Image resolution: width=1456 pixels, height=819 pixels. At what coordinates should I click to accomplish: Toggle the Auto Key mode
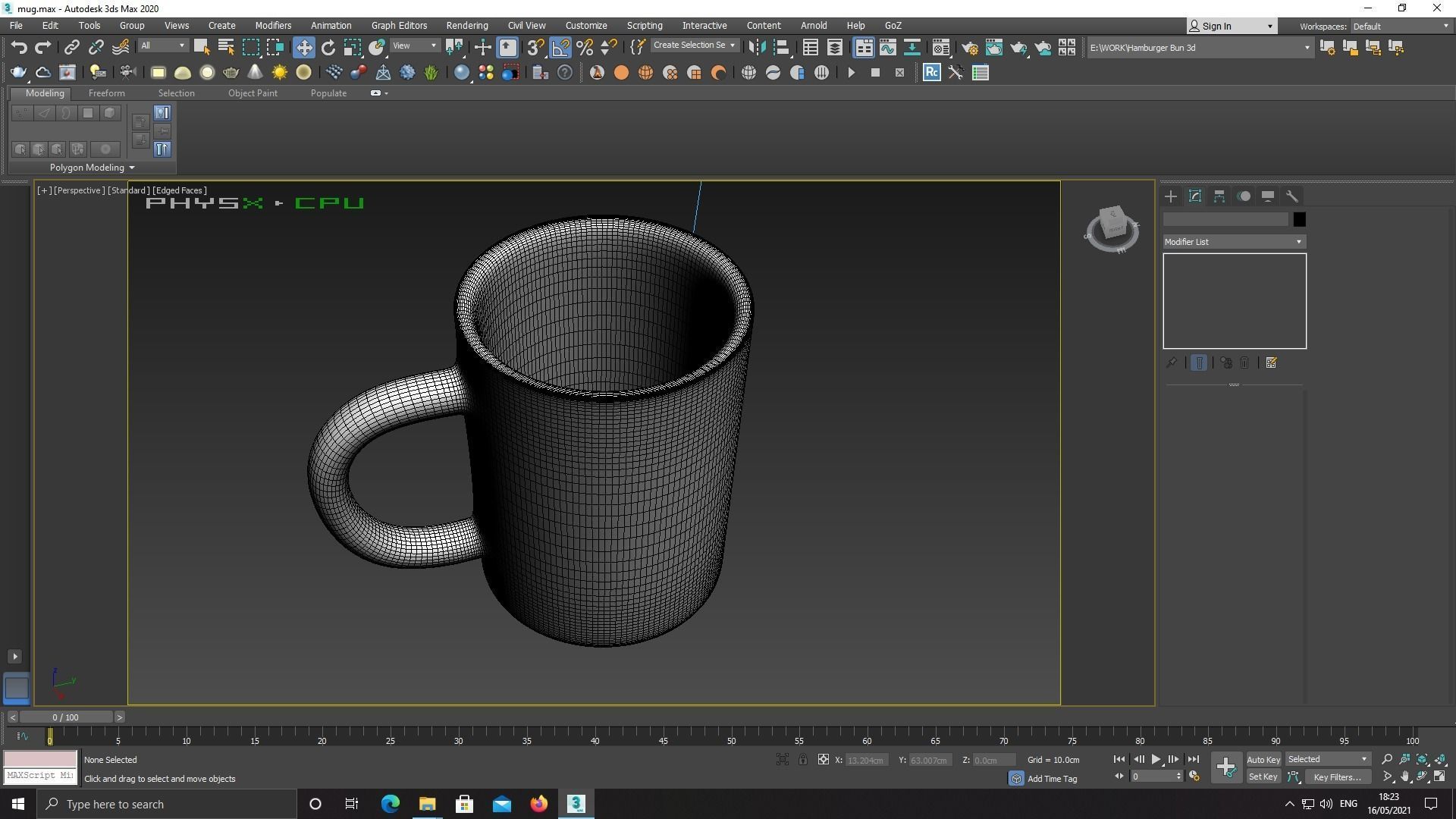1263,760
